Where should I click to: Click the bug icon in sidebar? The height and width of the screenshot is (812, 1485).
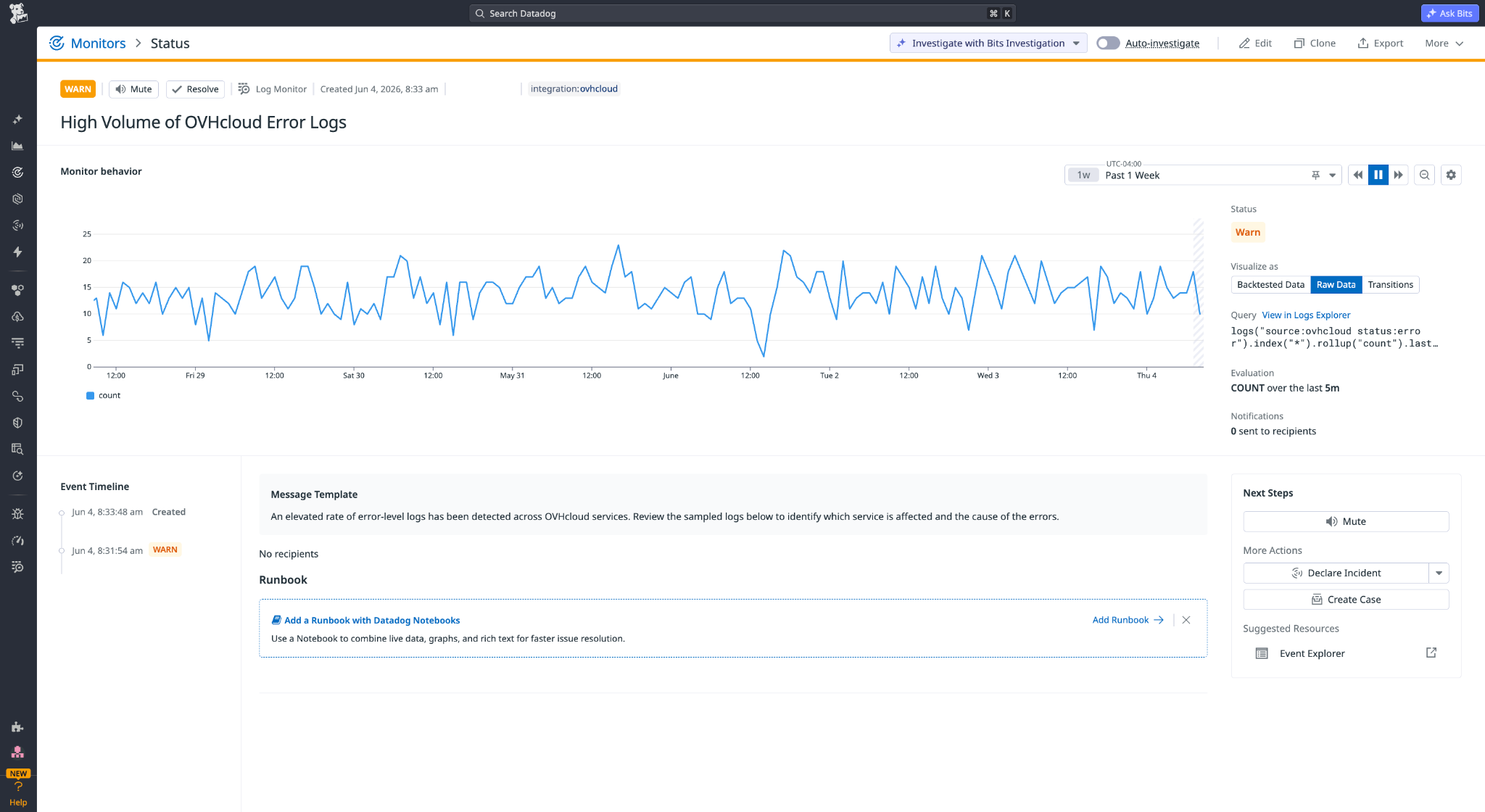click(x=18, y=514)
